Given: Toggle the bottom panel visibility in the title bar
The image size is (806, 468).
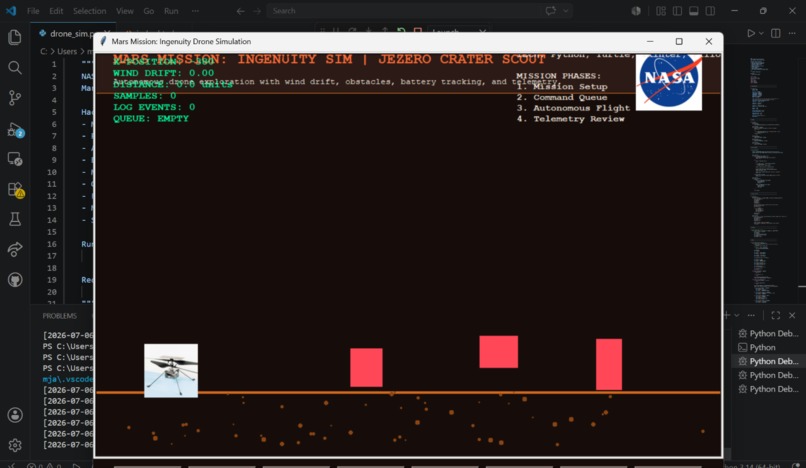Looking at the screenshot, I should click(x=694, y=11).
